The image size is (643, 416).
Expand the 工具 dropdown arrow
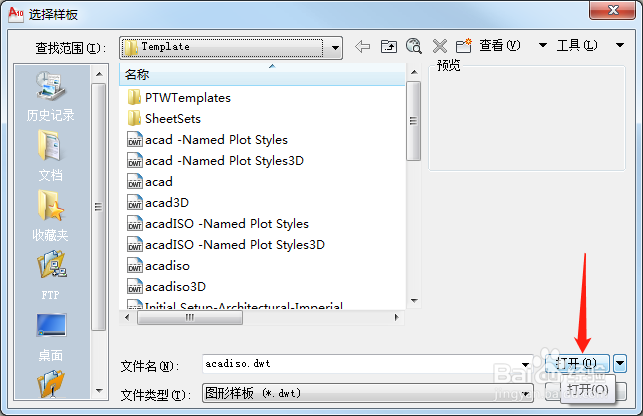pos(620,45)
